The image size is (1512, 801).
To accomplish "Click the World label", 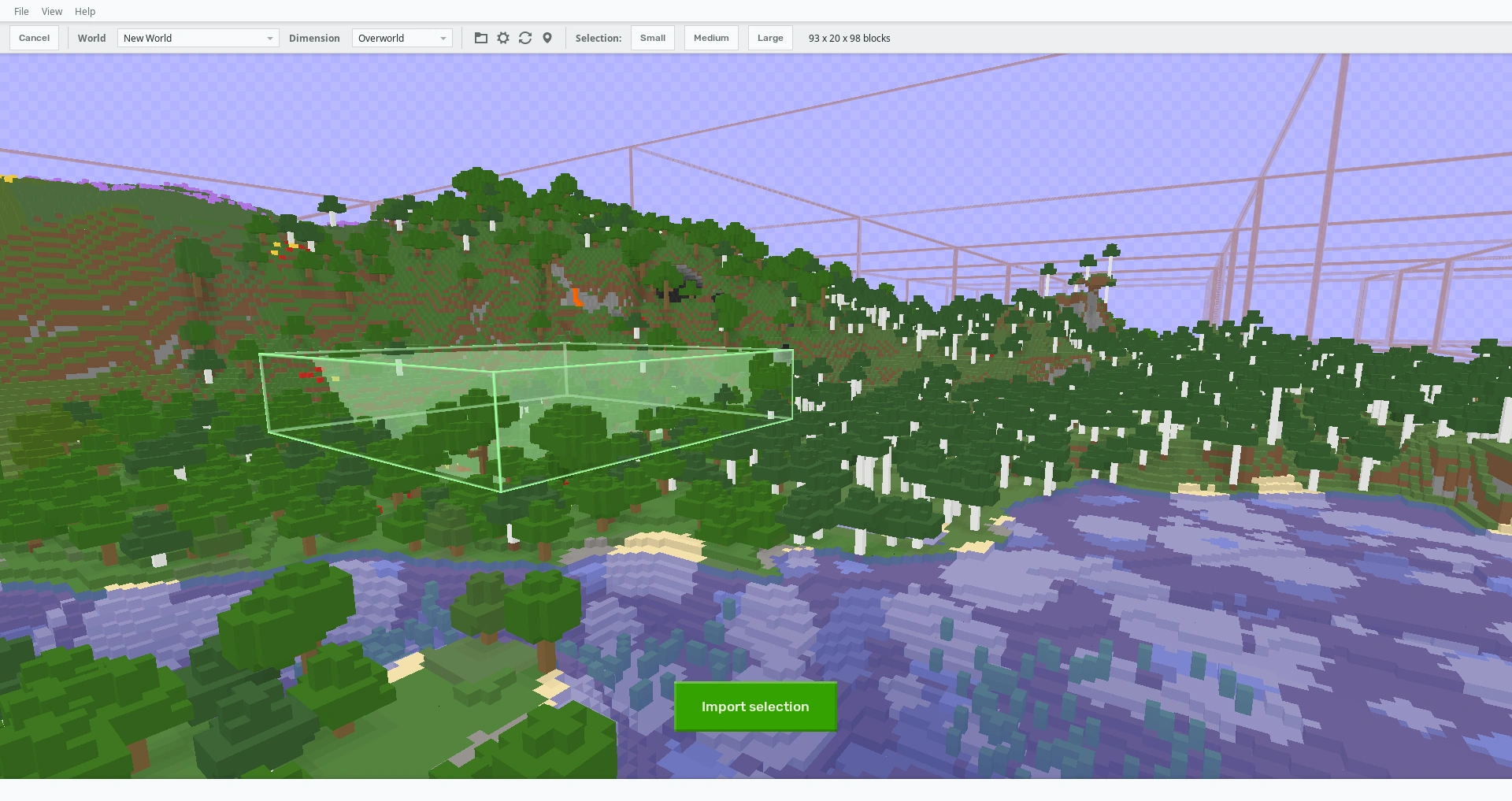I will pyautogui.click(x=91, y=38).
